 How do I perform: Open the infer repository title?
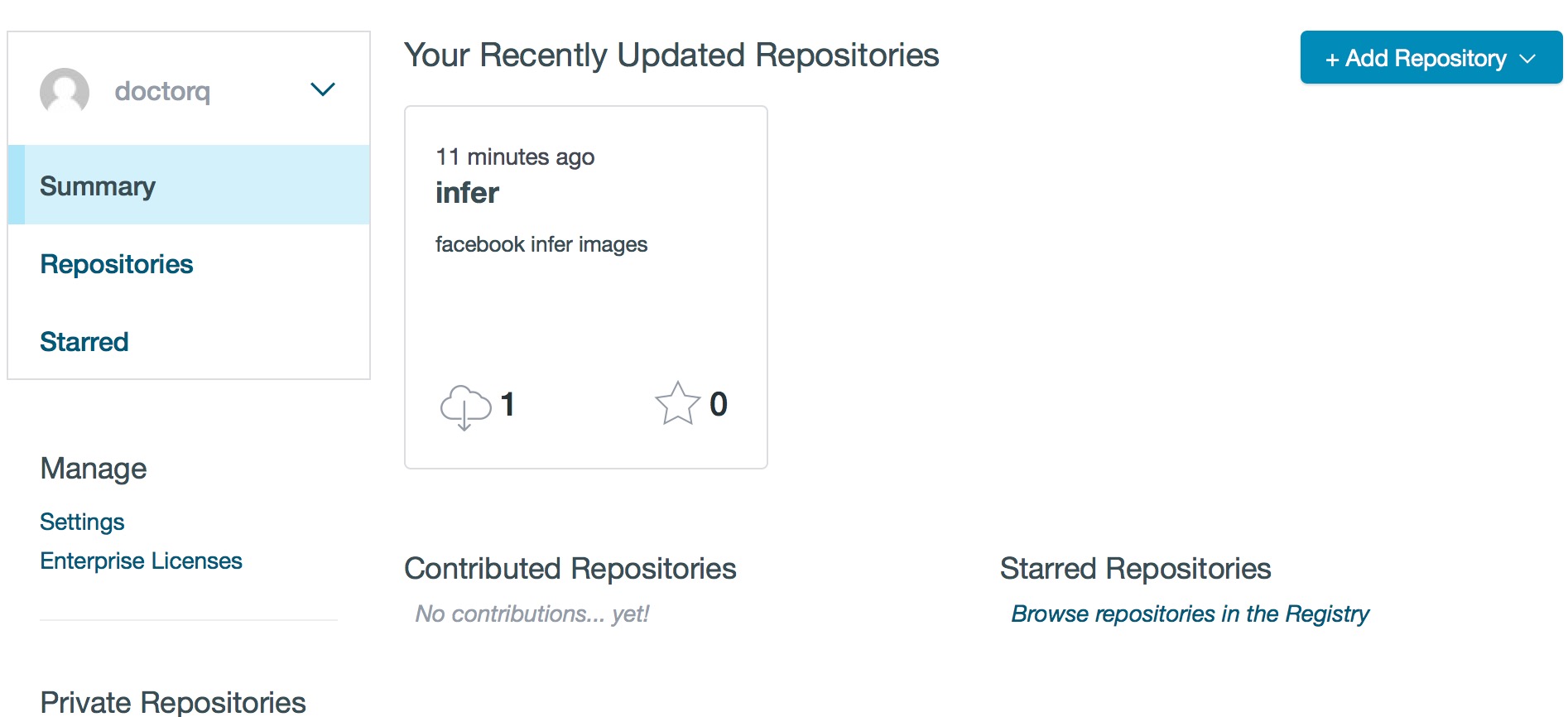click(467, 193)
